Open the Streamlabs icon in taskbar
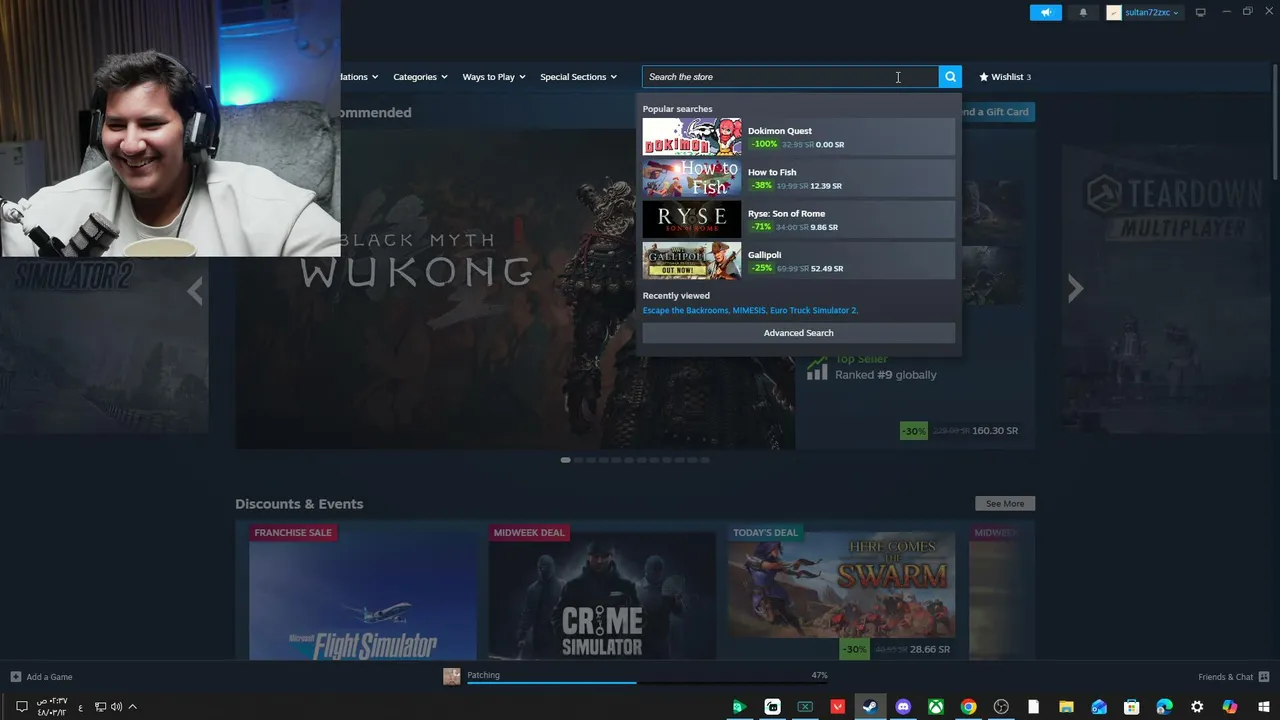1280x720 pixels. pos(772,707)
